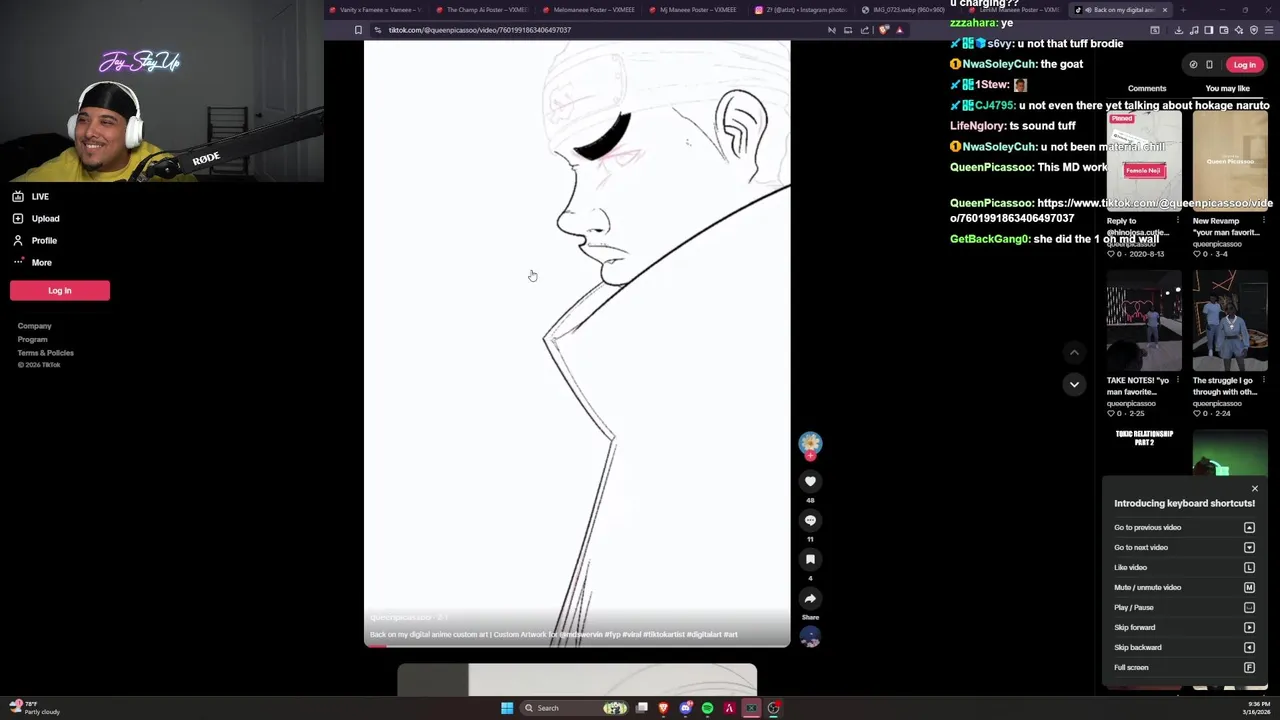Viewport: 1280px width, 720px height.
Task: Click the bookmark icon left of the URL
Action: click(x=358, y=30)
